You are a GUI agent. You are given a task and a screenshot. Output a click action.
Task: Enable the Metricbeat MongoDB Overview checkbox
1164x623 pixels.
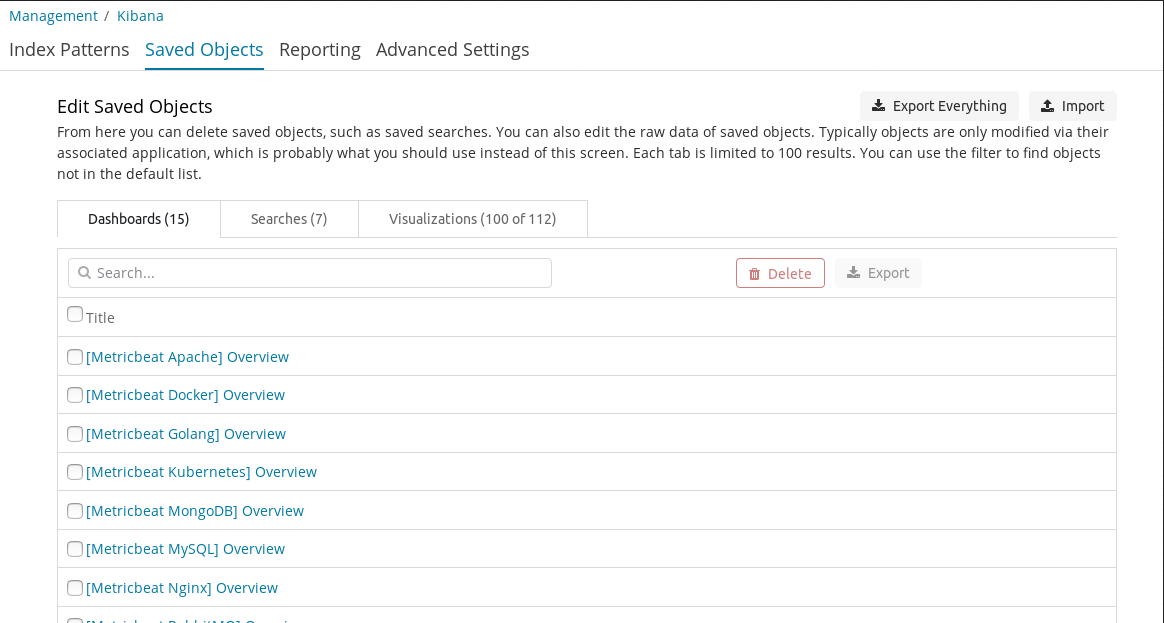pyautogui.click(x=75, y=511)
